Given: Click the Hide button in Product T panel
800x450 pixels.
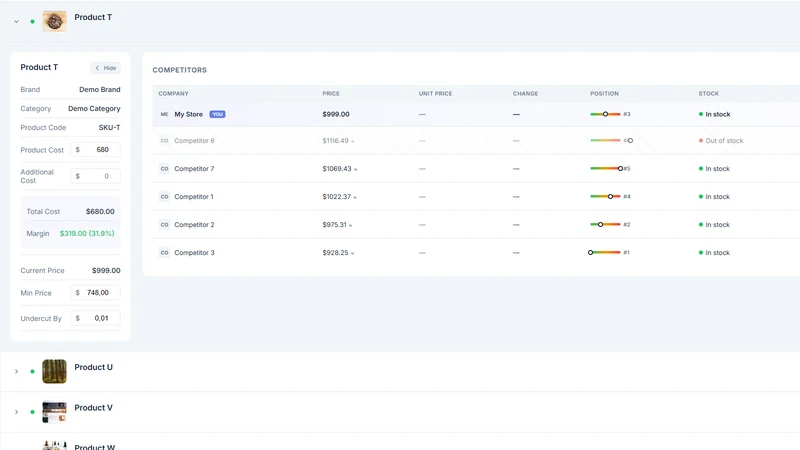Looking at the screenshot, I should (x=106, y=68).
